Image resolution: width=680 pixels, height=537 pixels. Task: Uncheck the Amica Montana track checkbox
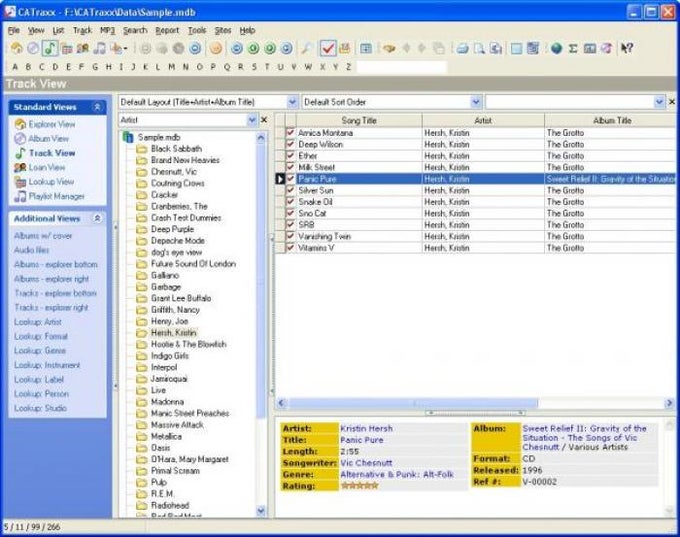(x=290, y=133)
